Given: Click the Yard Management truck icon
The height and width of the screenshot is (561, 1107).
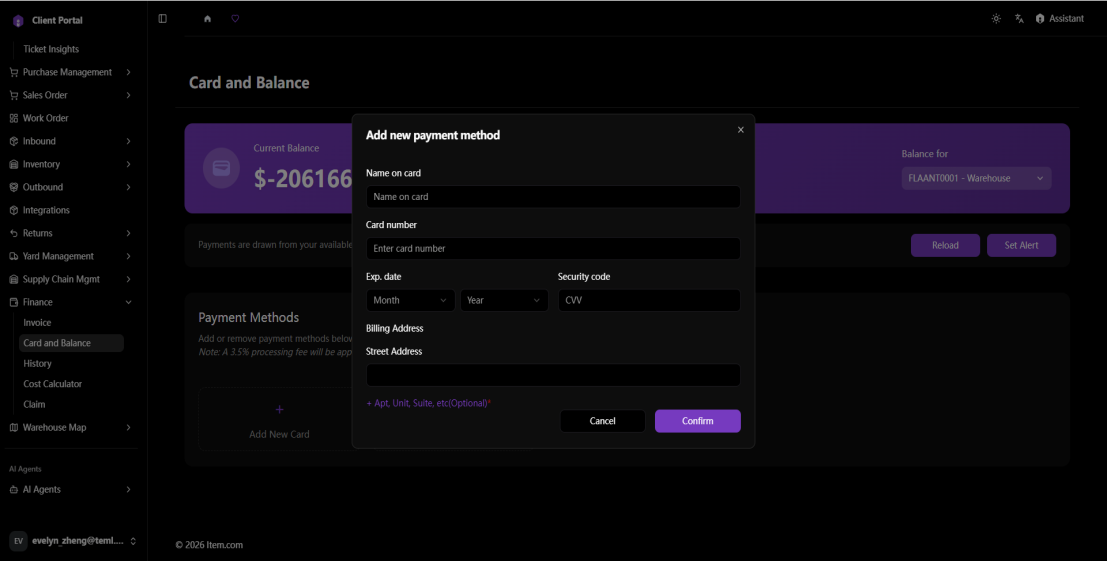Looking at the screenshot, I should (13, 256).
